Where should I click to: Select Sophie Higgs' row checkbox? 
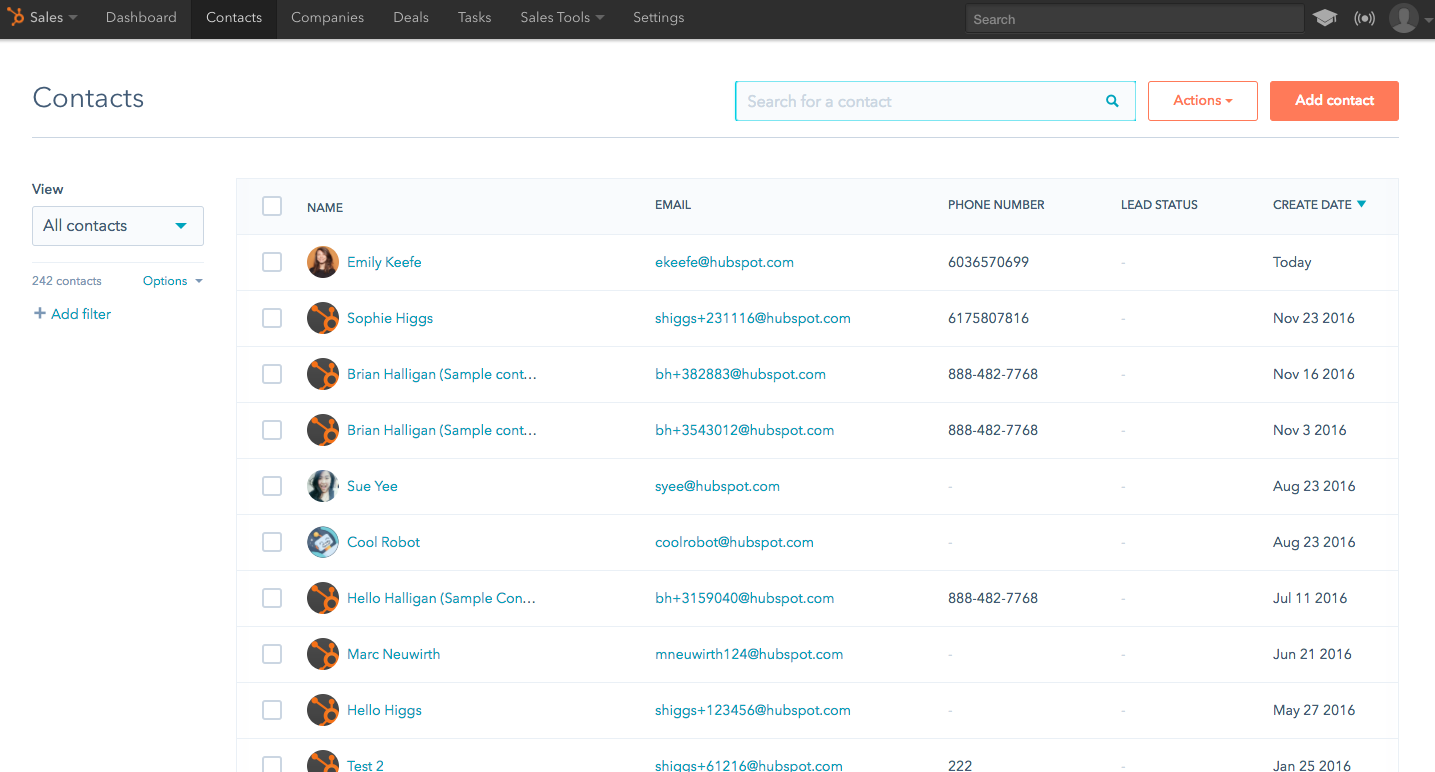point(272,318)
